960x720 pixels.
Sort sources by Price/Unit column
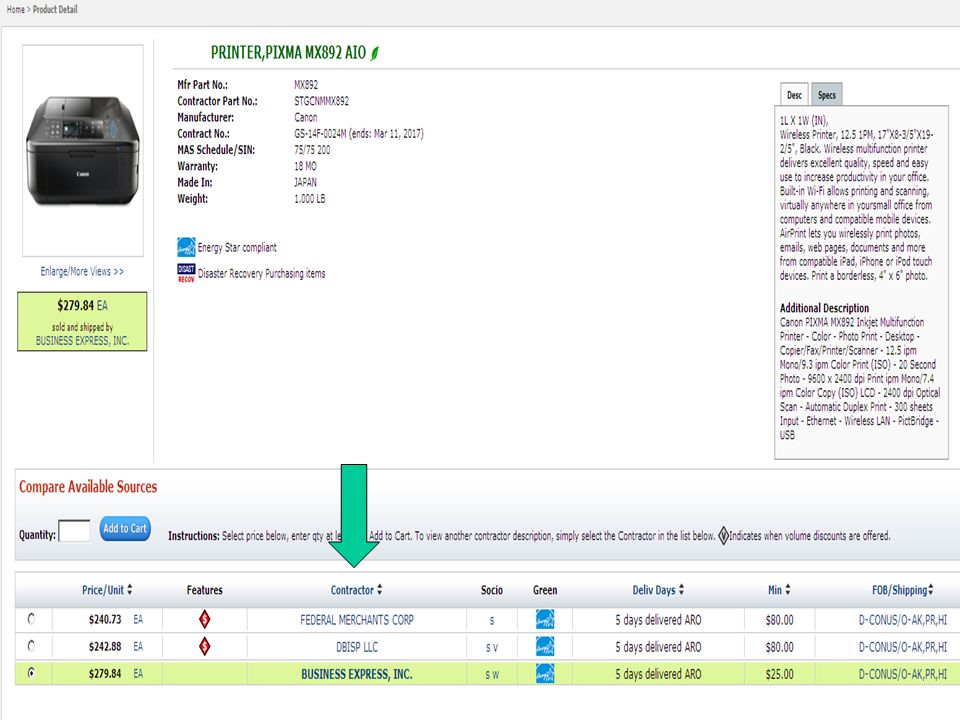click(x=107, y=590)
